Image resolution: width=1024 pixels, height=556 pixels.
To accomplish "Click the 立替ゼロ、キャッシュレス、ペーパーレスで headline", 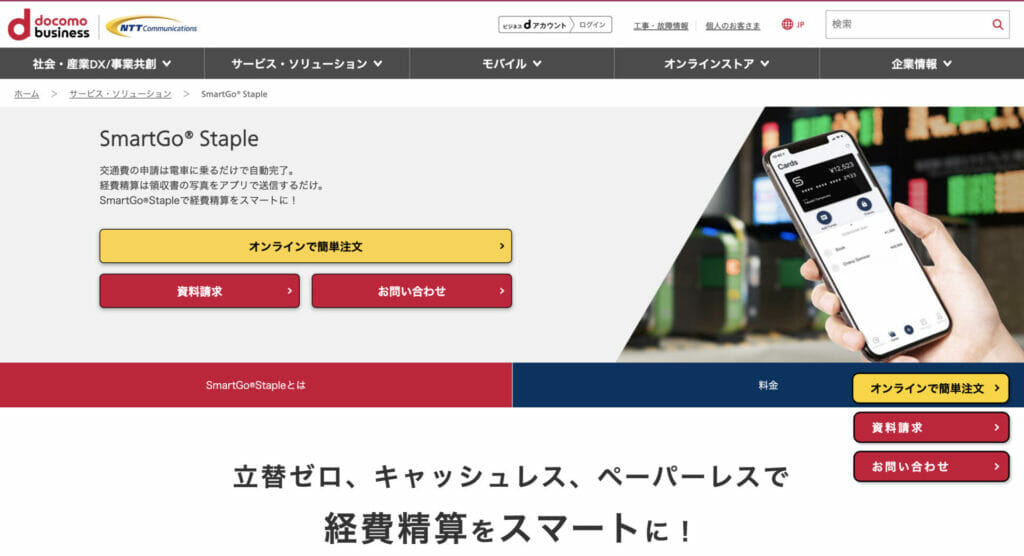I will 511,476.
